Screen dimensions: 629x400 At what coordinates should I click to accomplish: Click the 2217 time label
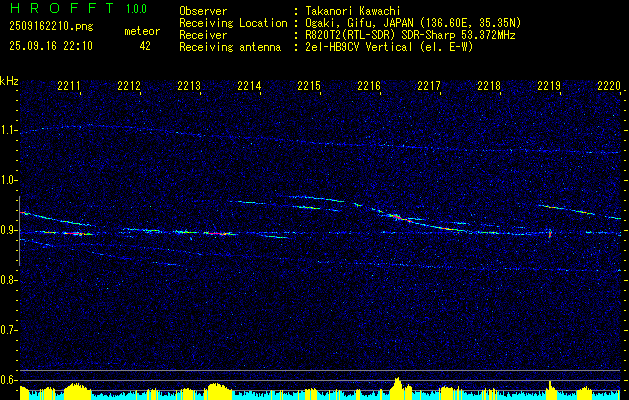[x=429, y=85]
